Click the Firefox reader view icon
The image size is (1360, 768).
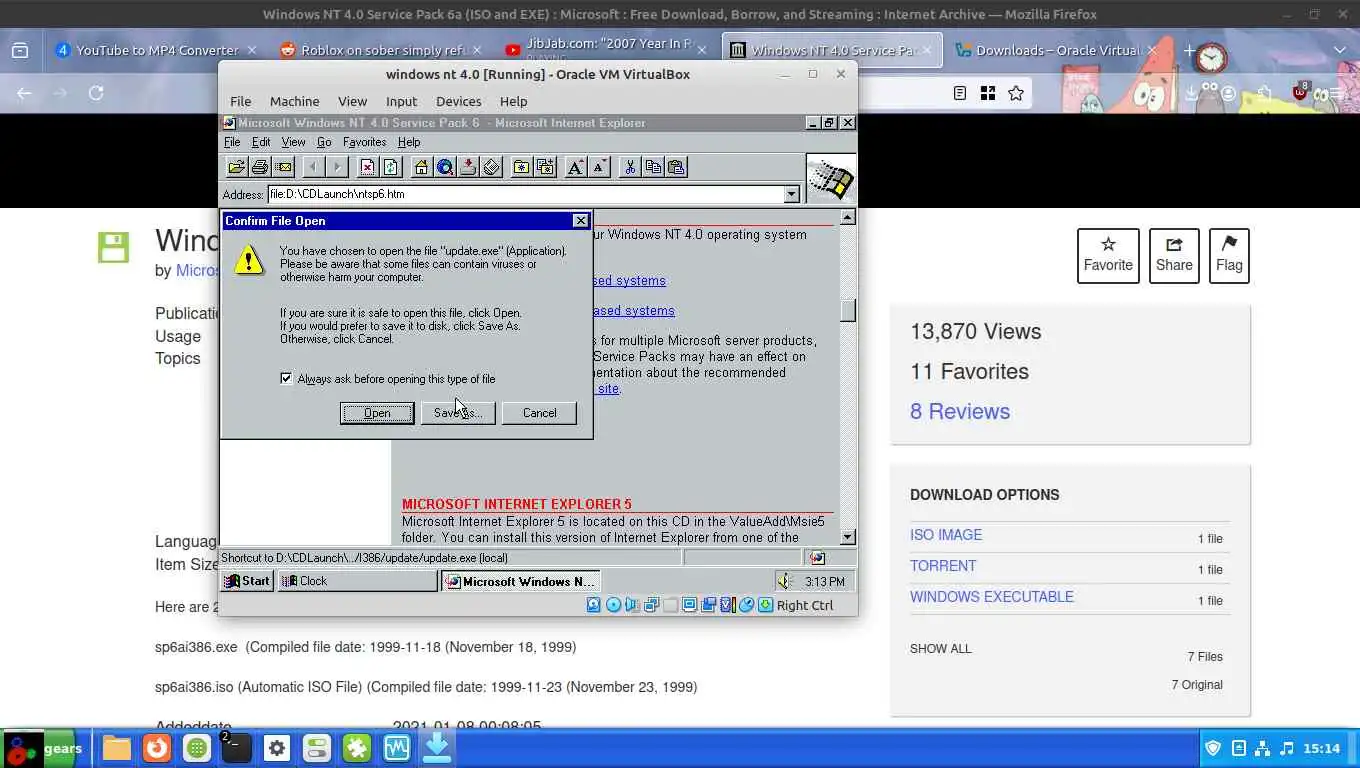[x=960, y=93]
